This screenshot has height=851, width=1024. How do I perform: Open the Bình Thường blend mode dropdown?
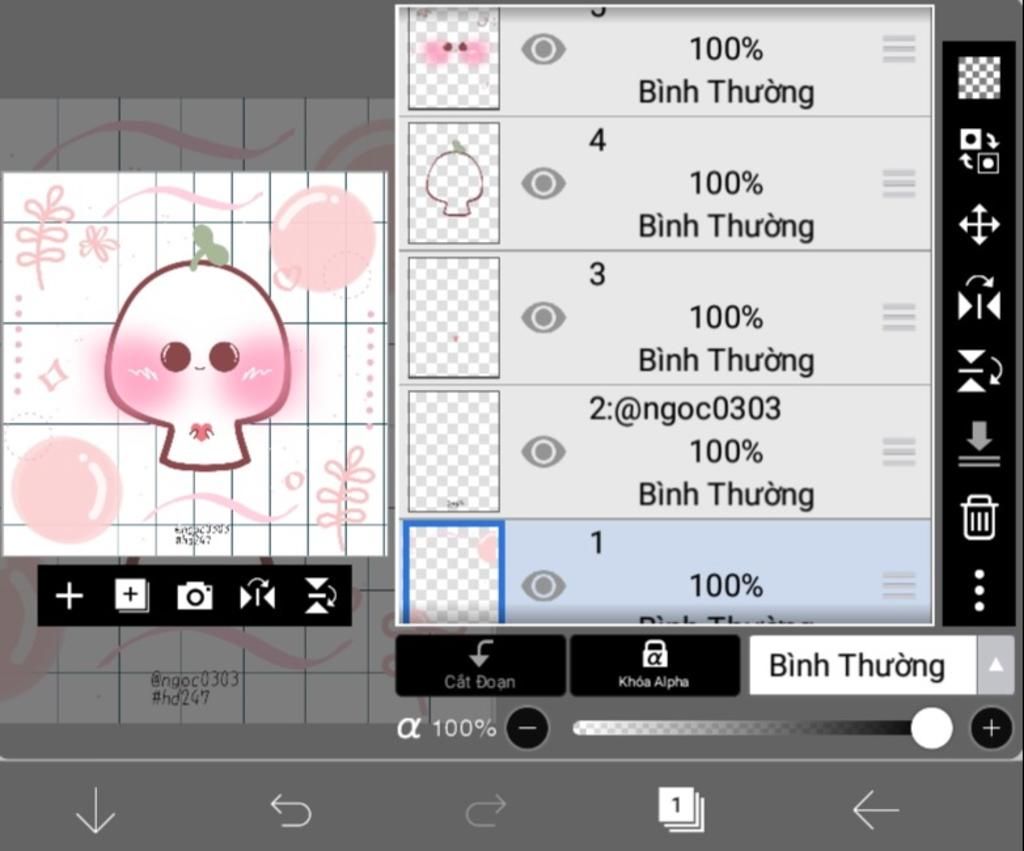tap(863, 666)
